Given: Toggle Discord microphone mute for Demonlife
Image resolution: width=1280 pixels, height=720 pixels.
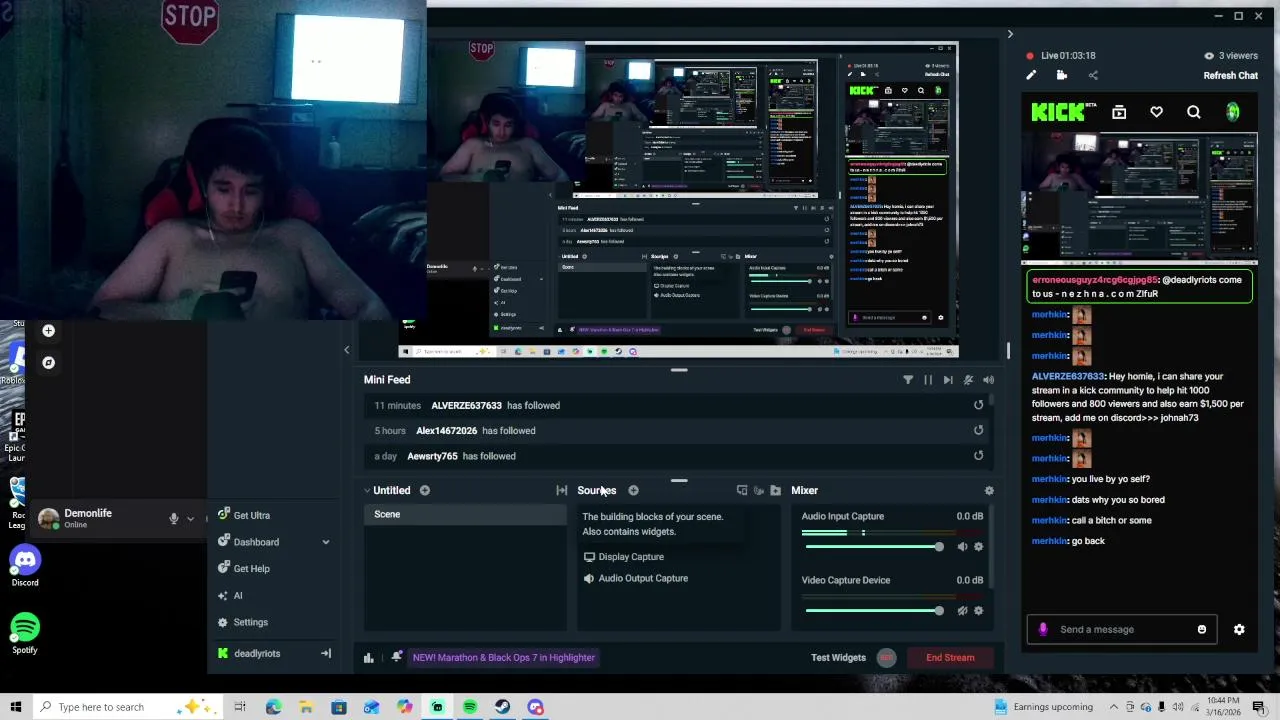Looking at the screenshot, I should click(x=173, y=518).
